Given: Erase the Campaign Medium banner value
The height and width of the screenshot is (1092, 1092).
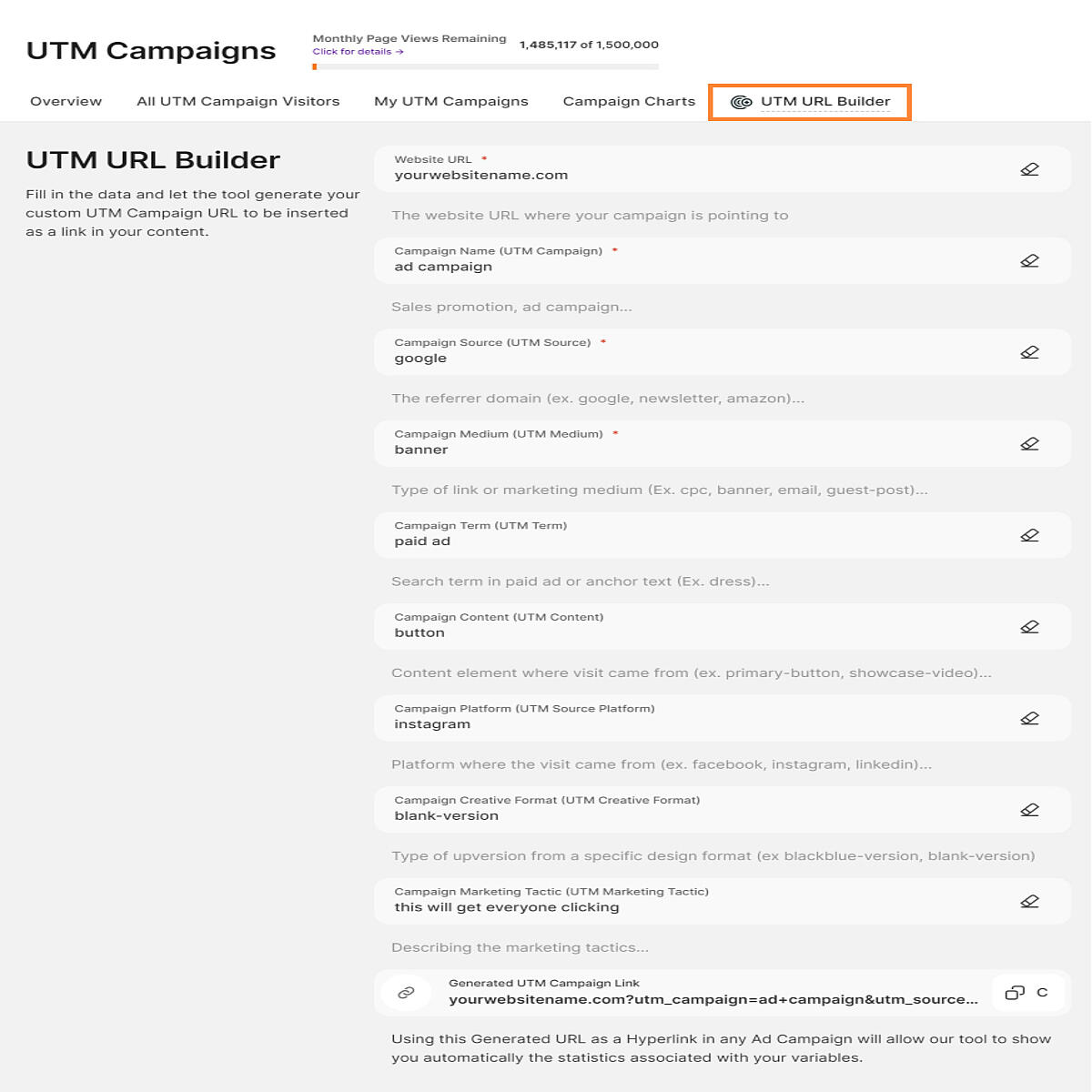Looking at the screenshot, I should pyautogui.click(x=1029, y=444).
